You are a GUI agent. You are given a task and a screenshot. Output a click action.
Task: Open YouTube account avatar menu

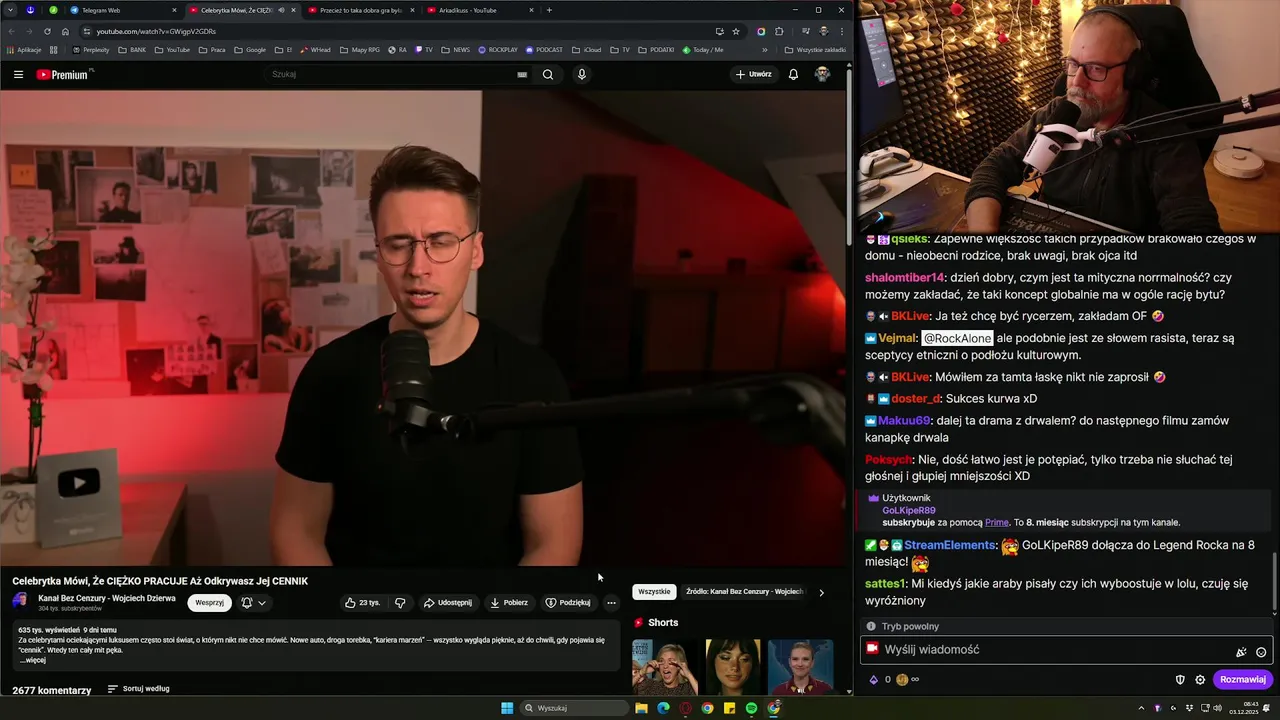[822, 74]
